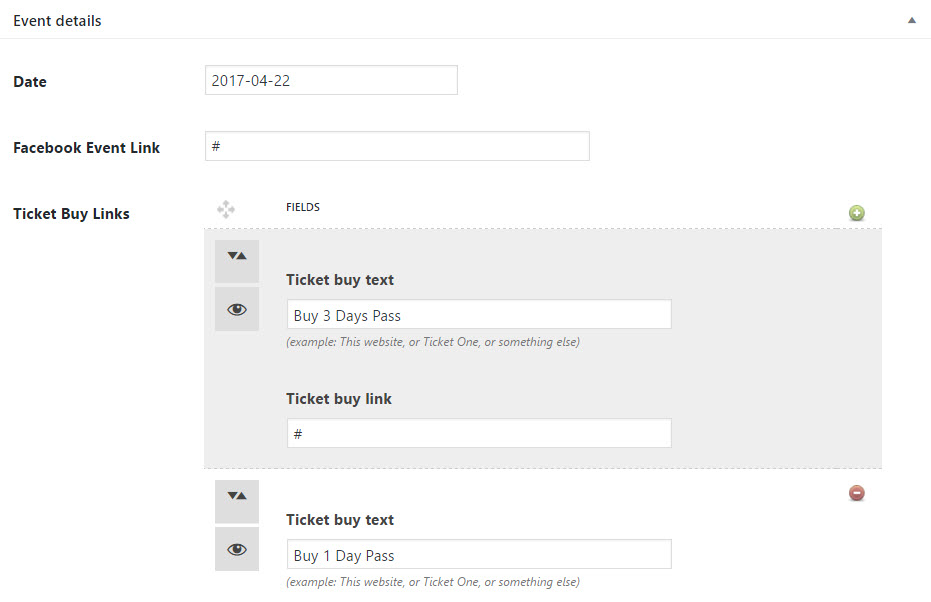
Task: Click reorder arrows of Buy 1 Day Pass row
Action: (237, 496)
